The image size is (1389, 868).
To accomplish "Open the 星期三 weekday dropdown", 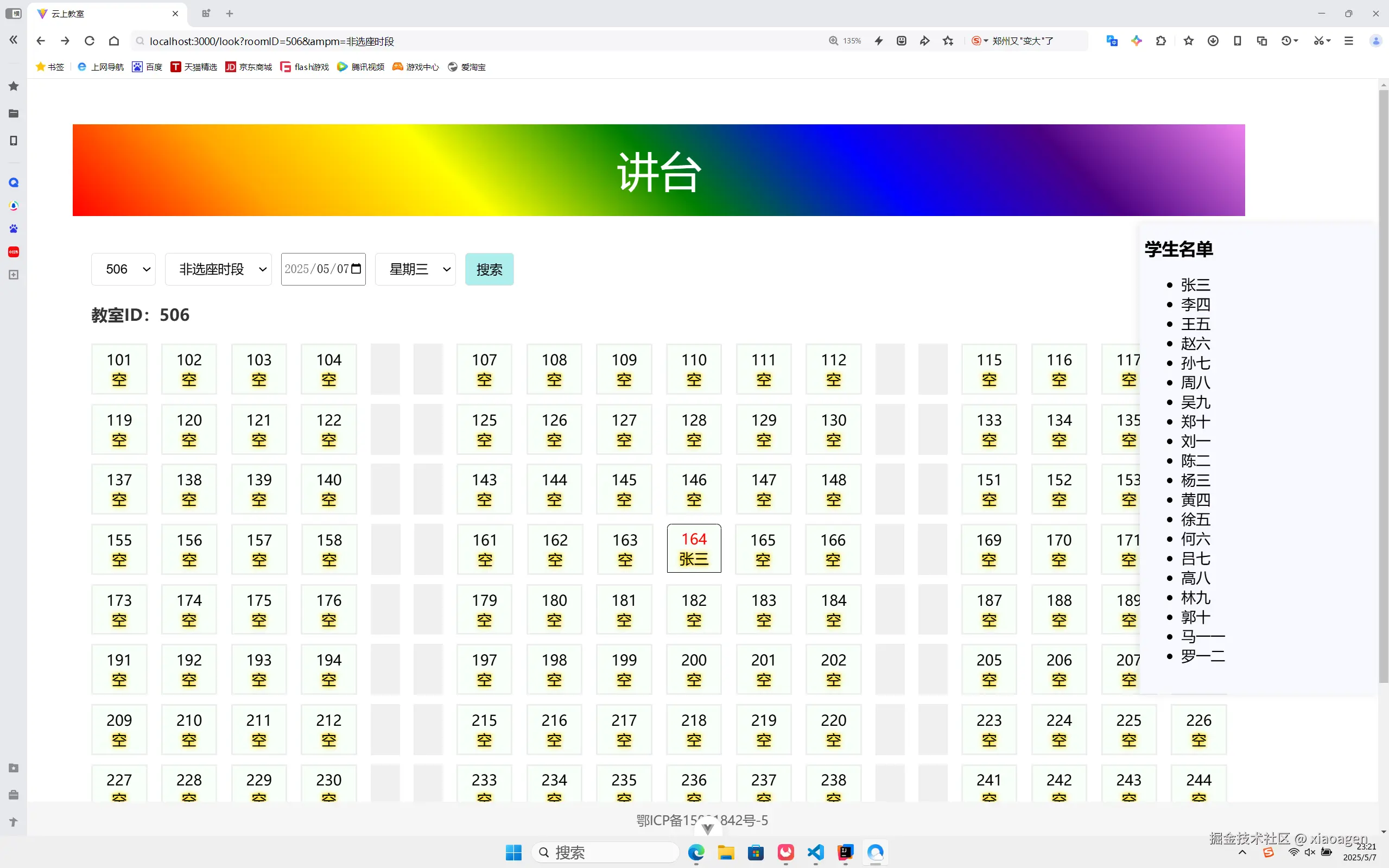I will point(415,269).
